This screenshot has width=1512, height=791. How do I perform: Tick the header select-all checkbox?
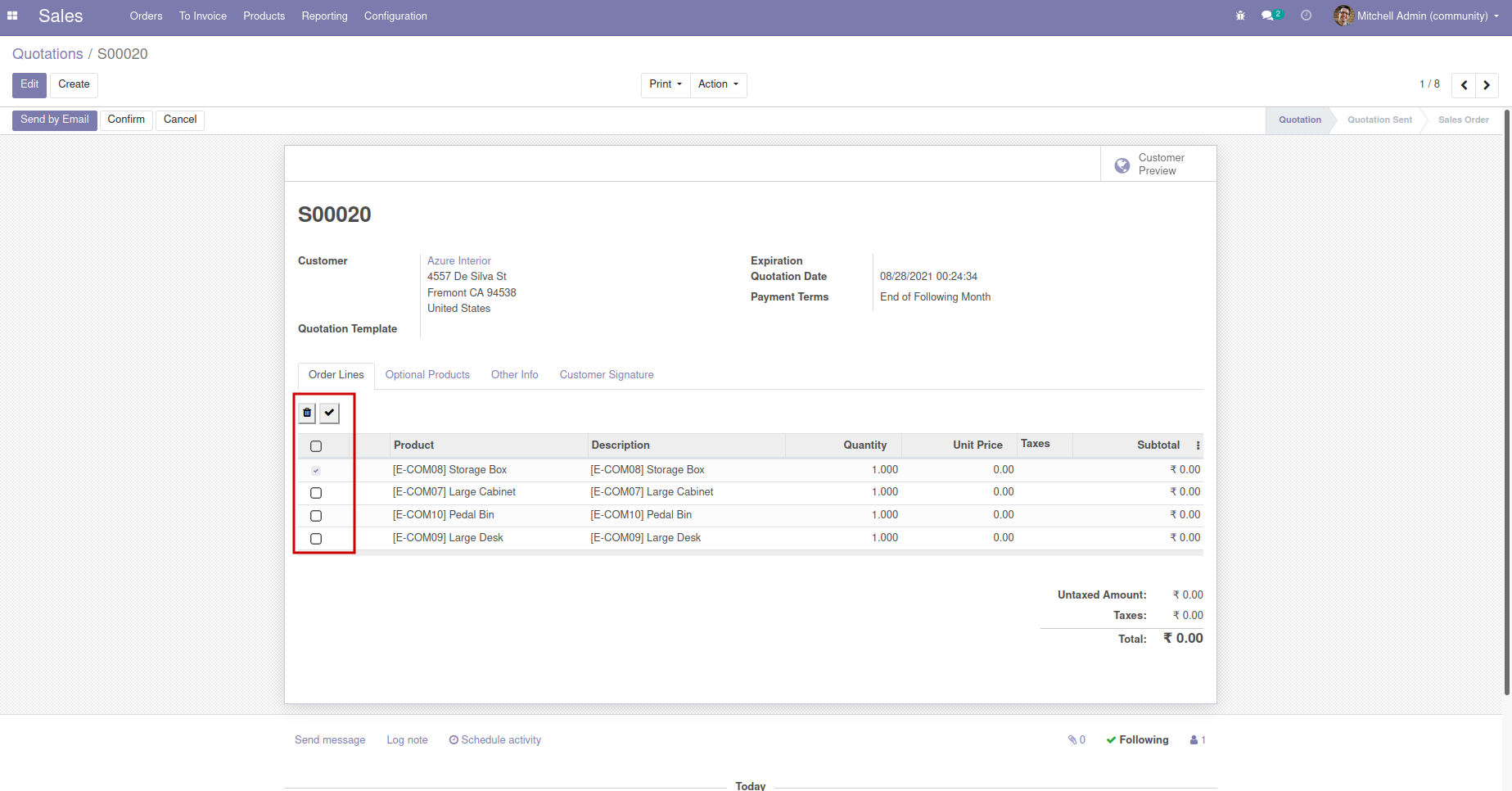point(316,446)
